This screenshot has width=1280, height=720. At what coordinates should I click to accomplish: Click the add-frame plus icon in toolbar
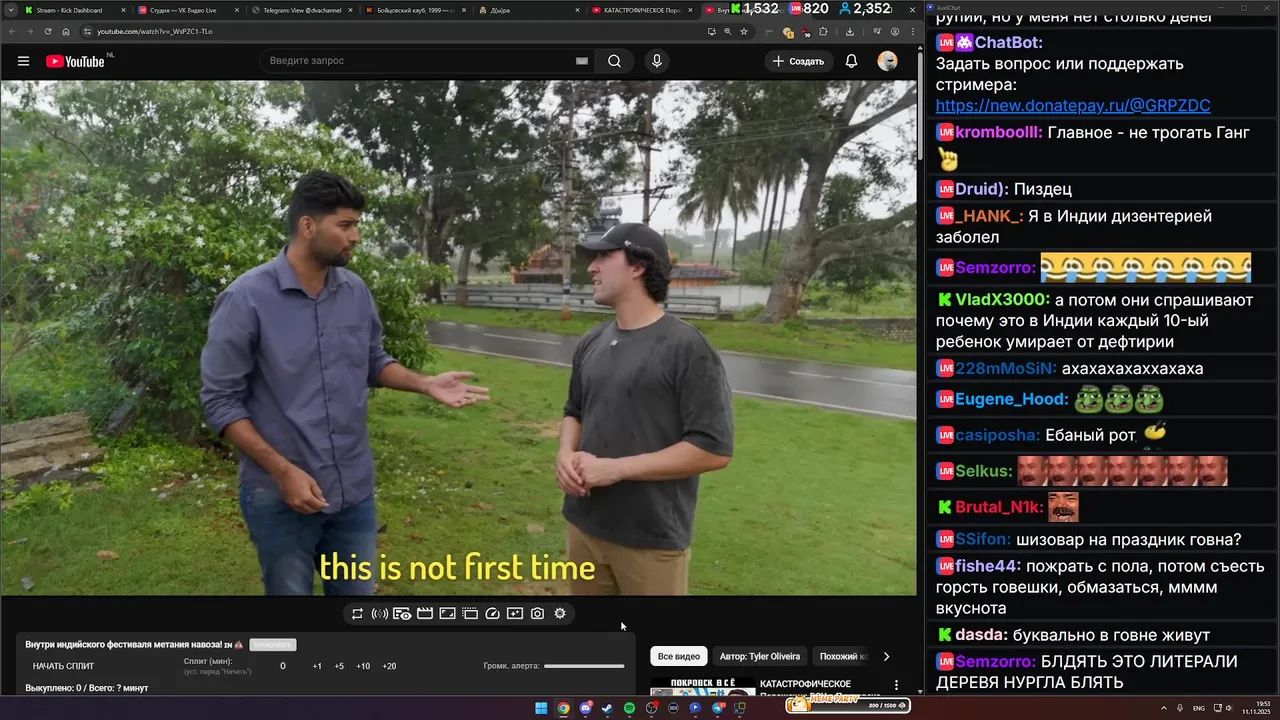(x=515, y=614)
